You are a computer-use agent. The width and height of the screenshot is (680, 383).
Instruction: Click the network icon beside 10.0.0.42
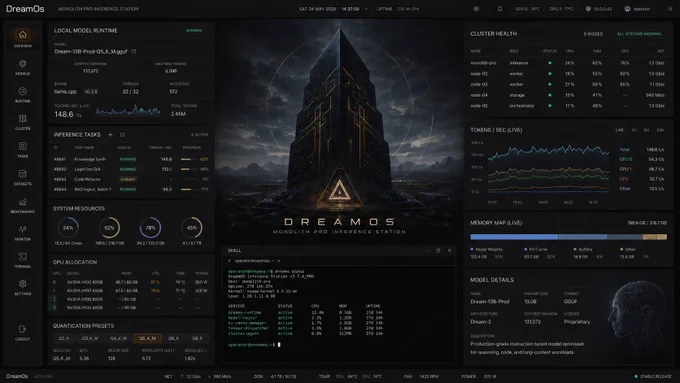click(x=588, y=9)
